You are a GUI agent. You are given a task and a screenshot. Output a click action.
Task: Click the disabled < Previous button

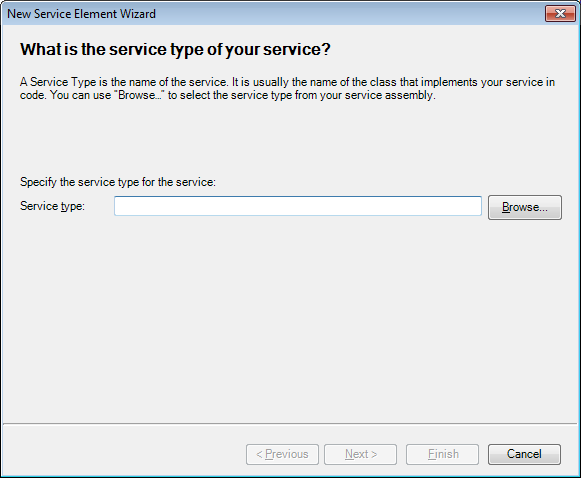282,454
